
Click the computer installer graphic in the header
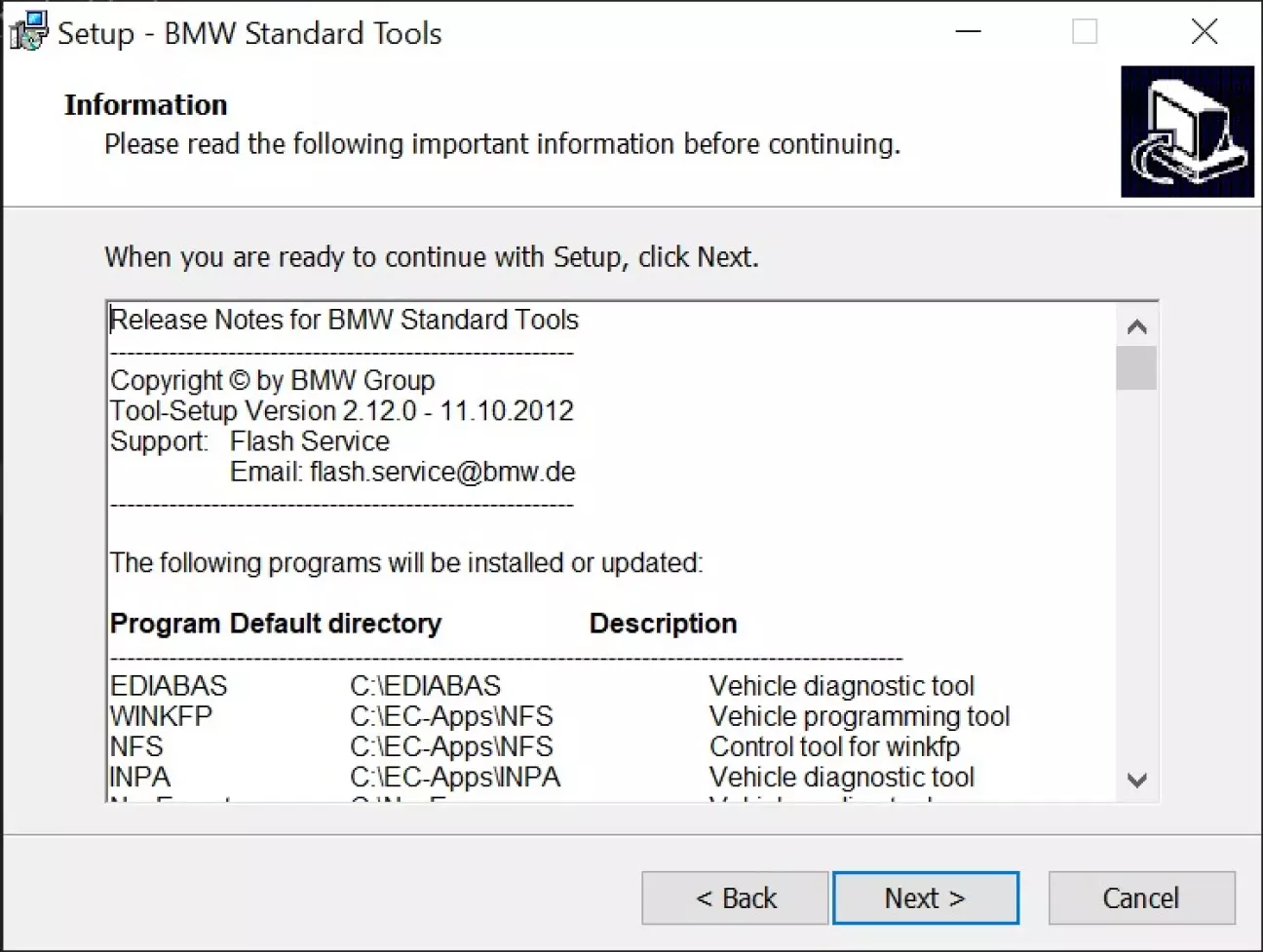(x=1187, y=132)
